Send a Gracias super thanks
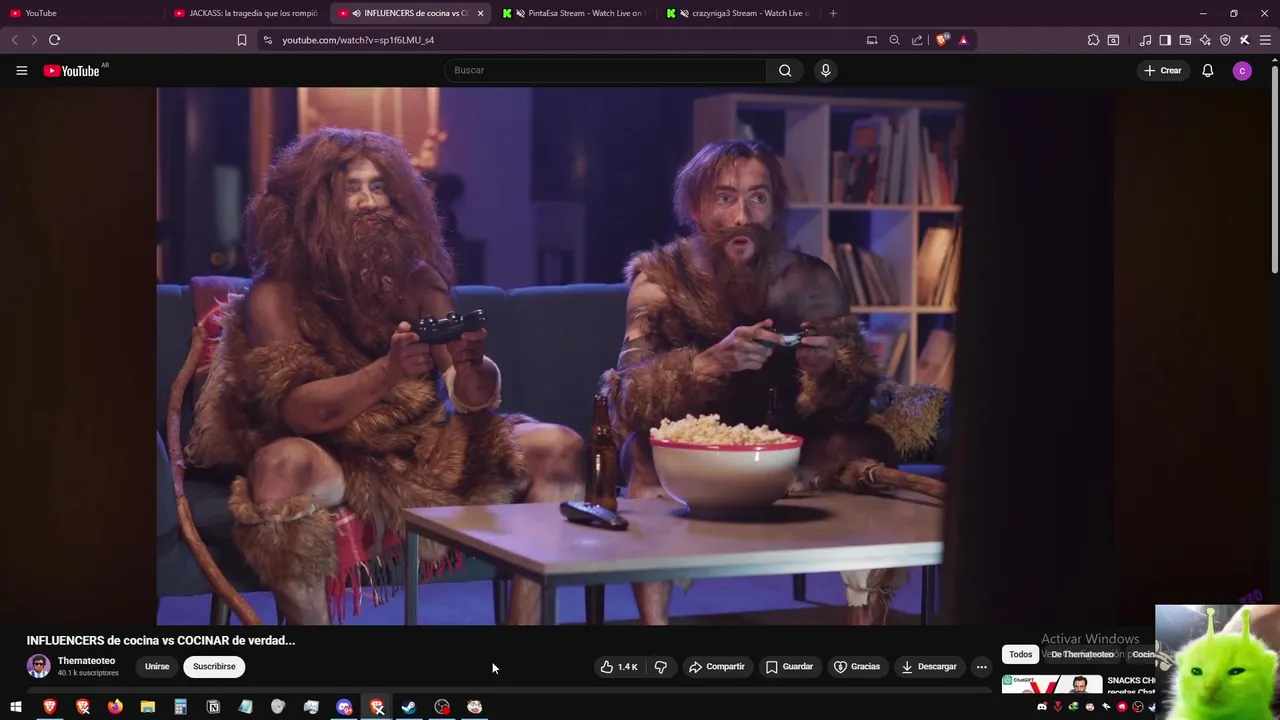1280x720 pixels. (858, 667)
